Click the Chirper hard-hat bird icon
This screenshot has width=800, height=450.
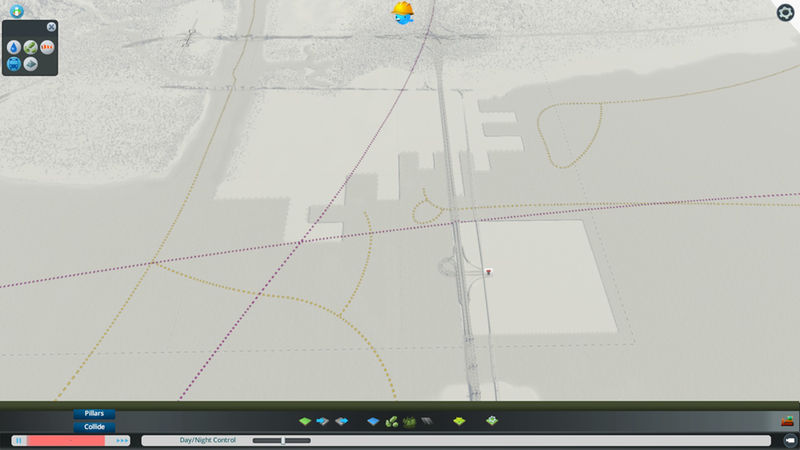pyautogui.click(x=403, y=12)
